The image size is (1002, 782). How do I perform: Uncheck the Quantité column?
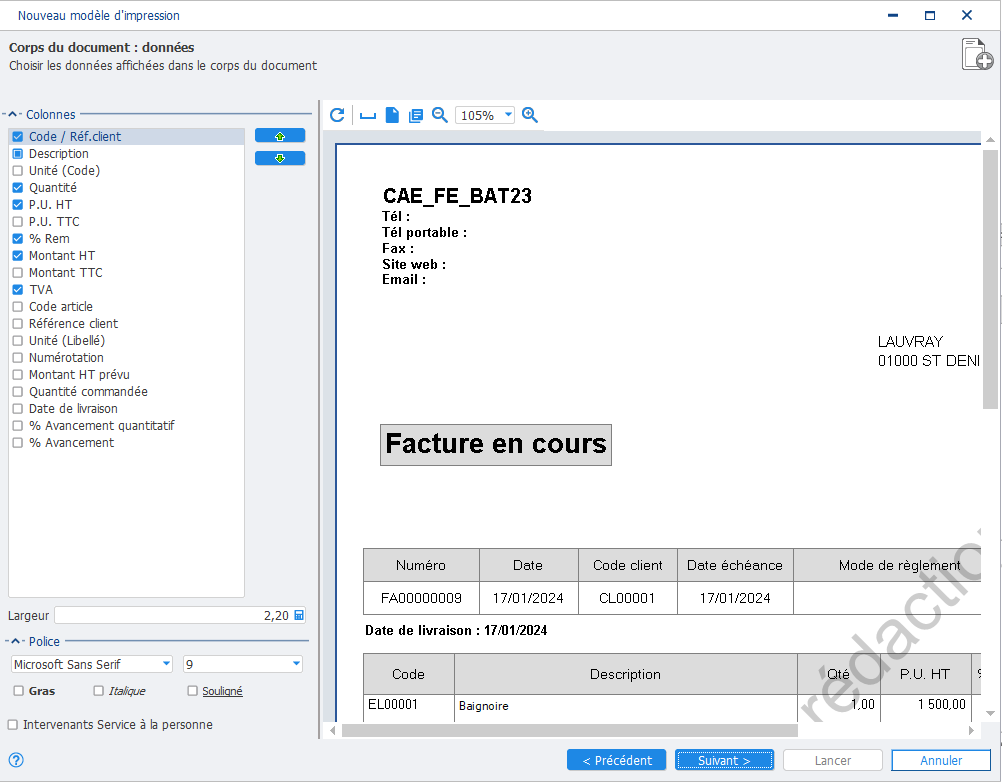(x=18, y=188)
